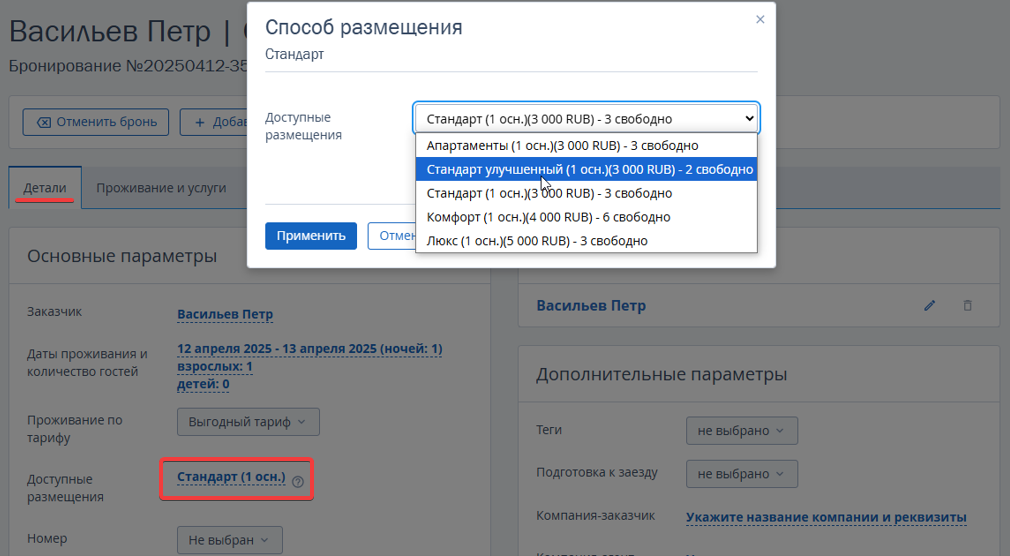Switch to Проживание и услуги tab
The image size is (1010, 556).
coord(161,187)
